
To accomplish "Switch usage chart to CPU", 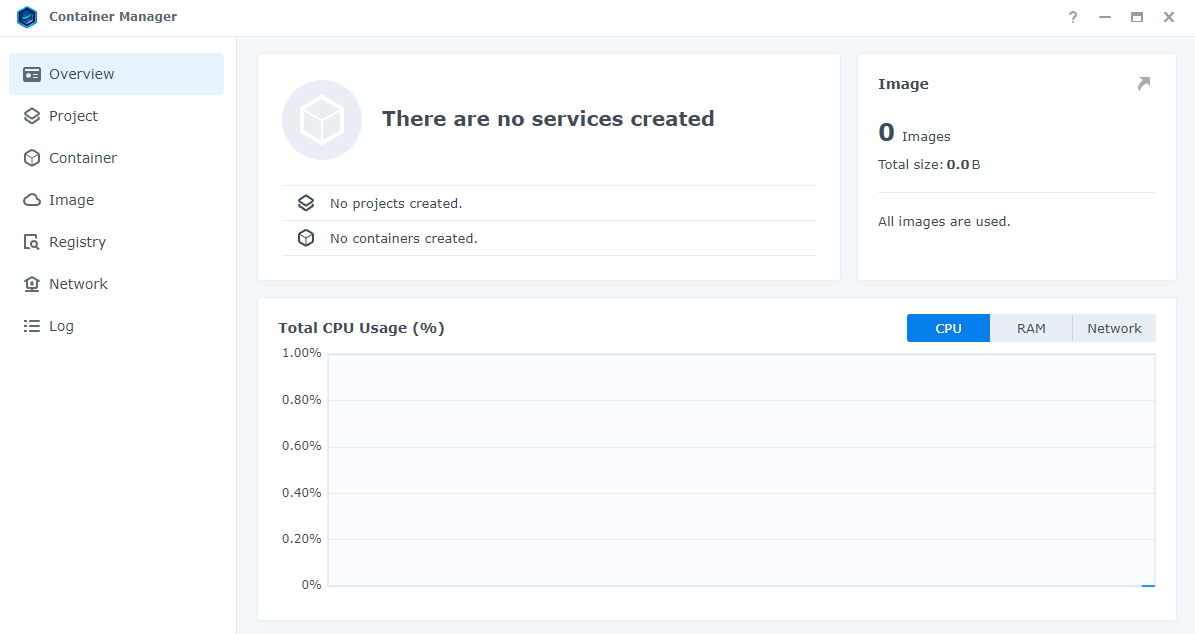I will [948, 328].
